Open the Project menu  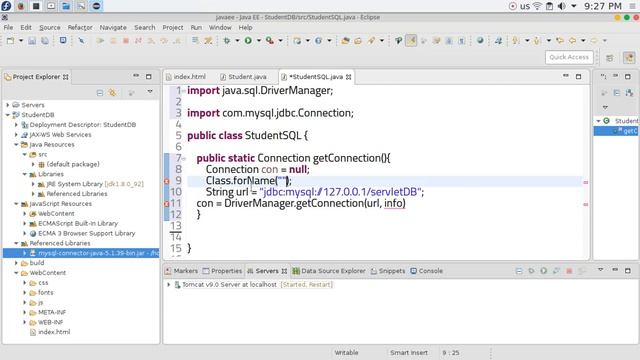point(173,27)
